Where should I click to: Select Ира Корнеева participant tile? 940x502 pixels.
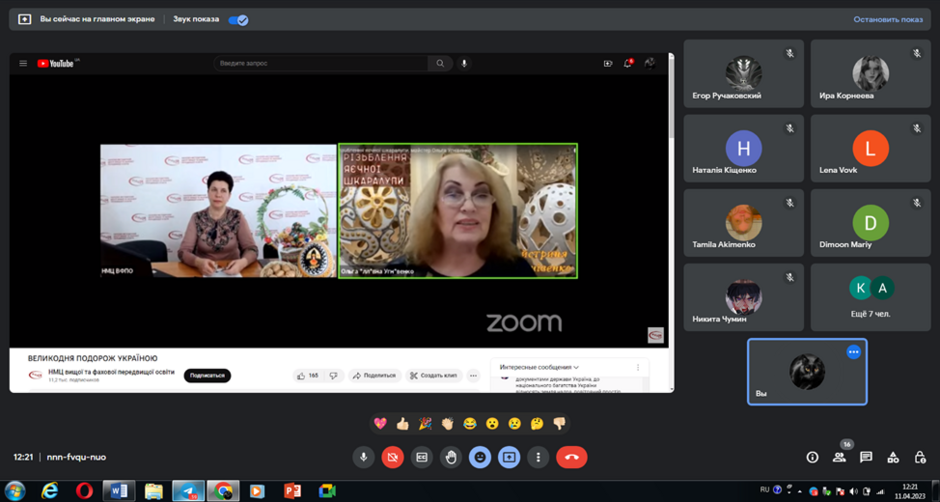[x=870, y=74]
